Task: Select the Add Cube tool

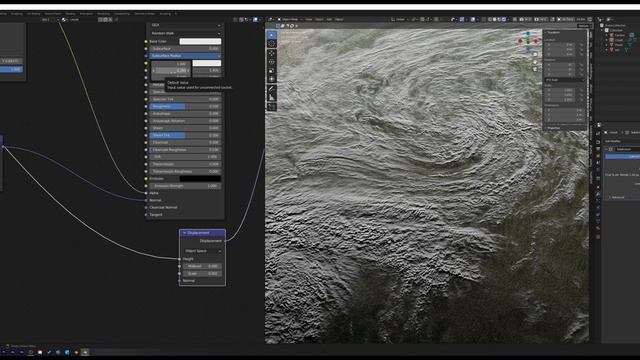Action: point(271,107)
